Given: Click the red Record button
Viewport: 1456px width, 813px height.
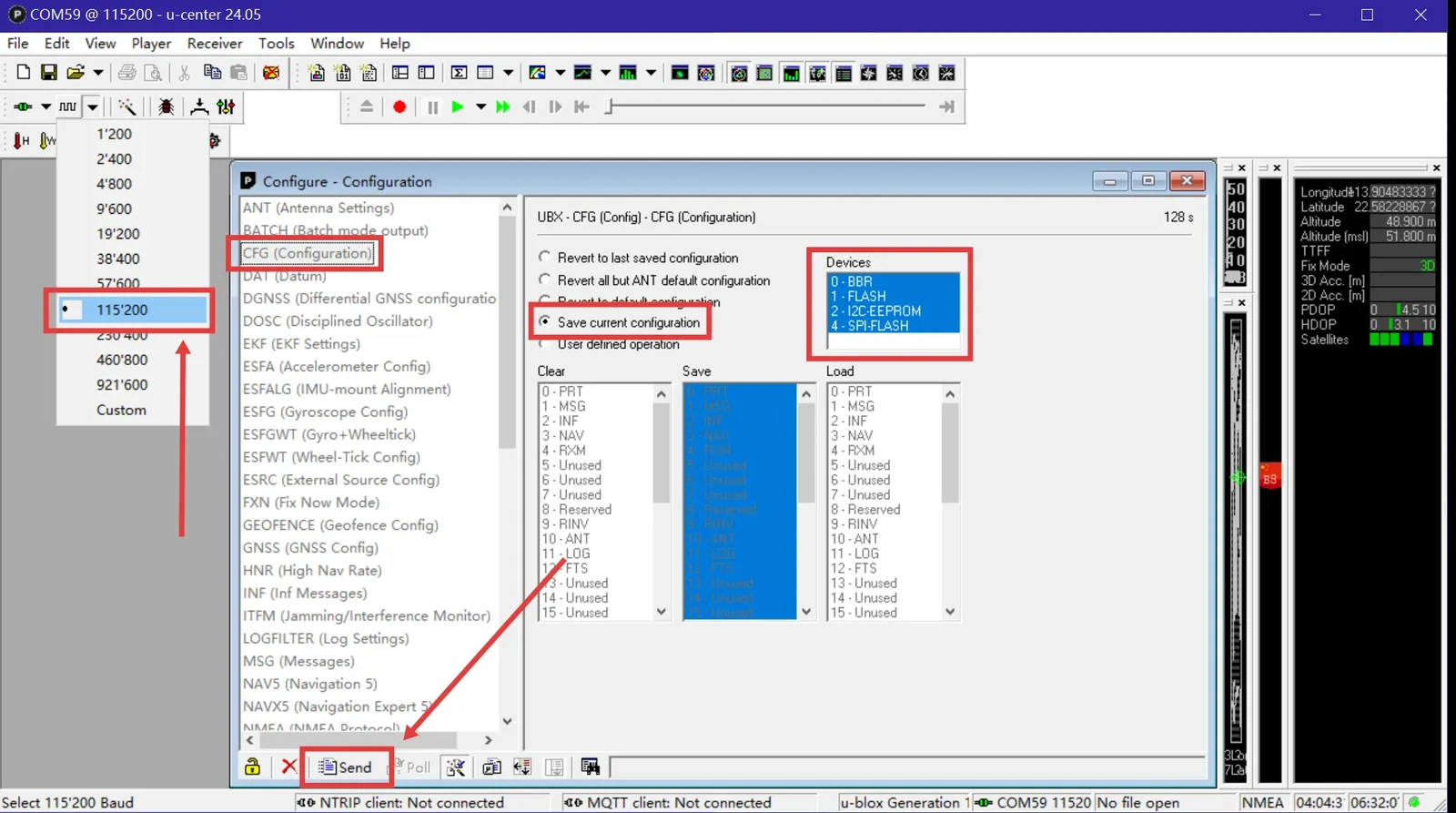Looking at the screenshot, I should [399, 107].
